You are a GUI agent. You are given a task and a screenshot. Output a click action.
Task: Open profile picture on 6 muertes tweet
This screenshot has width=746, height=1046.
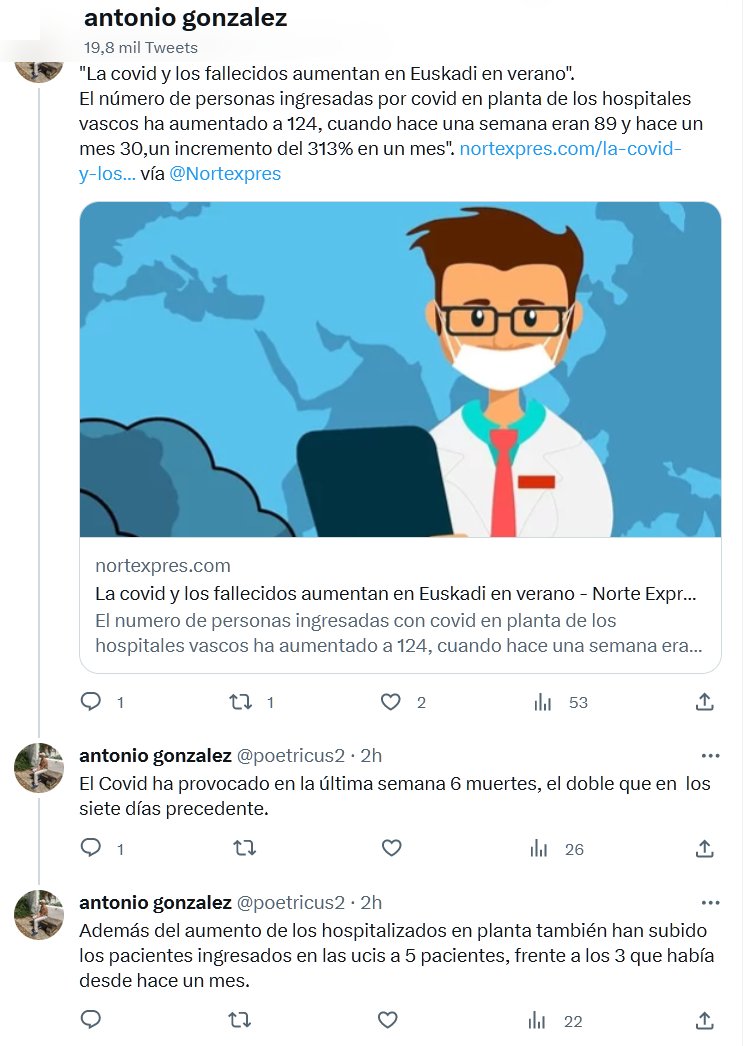coord(39,768)
